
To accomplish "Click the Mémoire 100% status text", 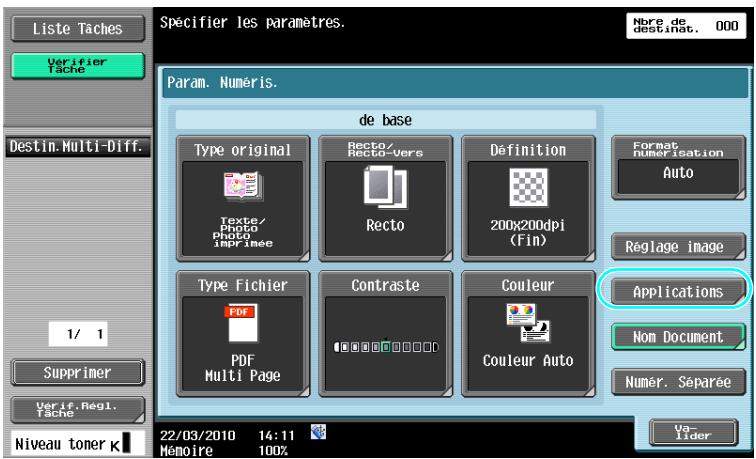I will click(224, 451).
